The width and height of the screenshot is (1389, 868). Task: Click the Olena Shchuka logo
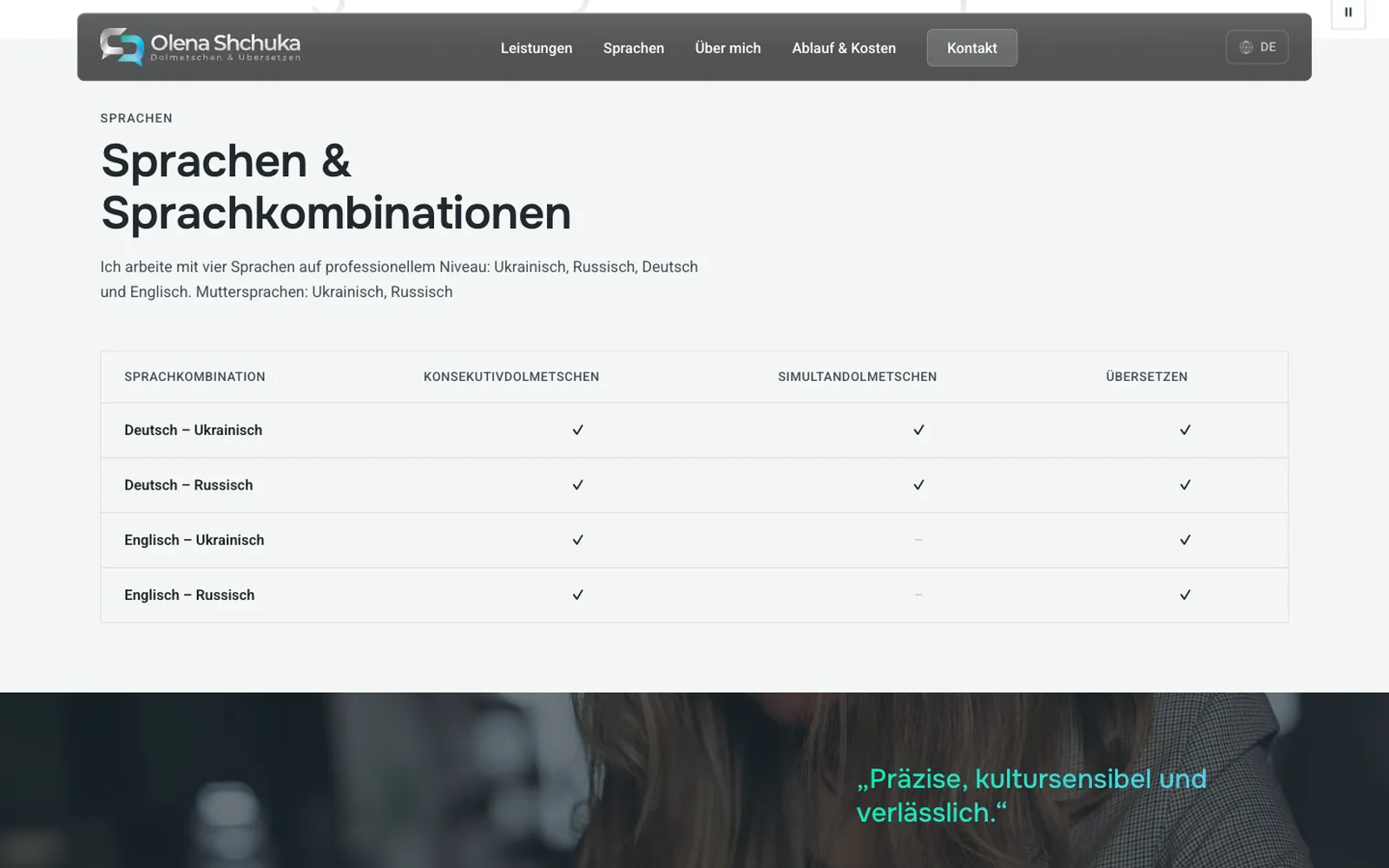(x=201, y=47)
